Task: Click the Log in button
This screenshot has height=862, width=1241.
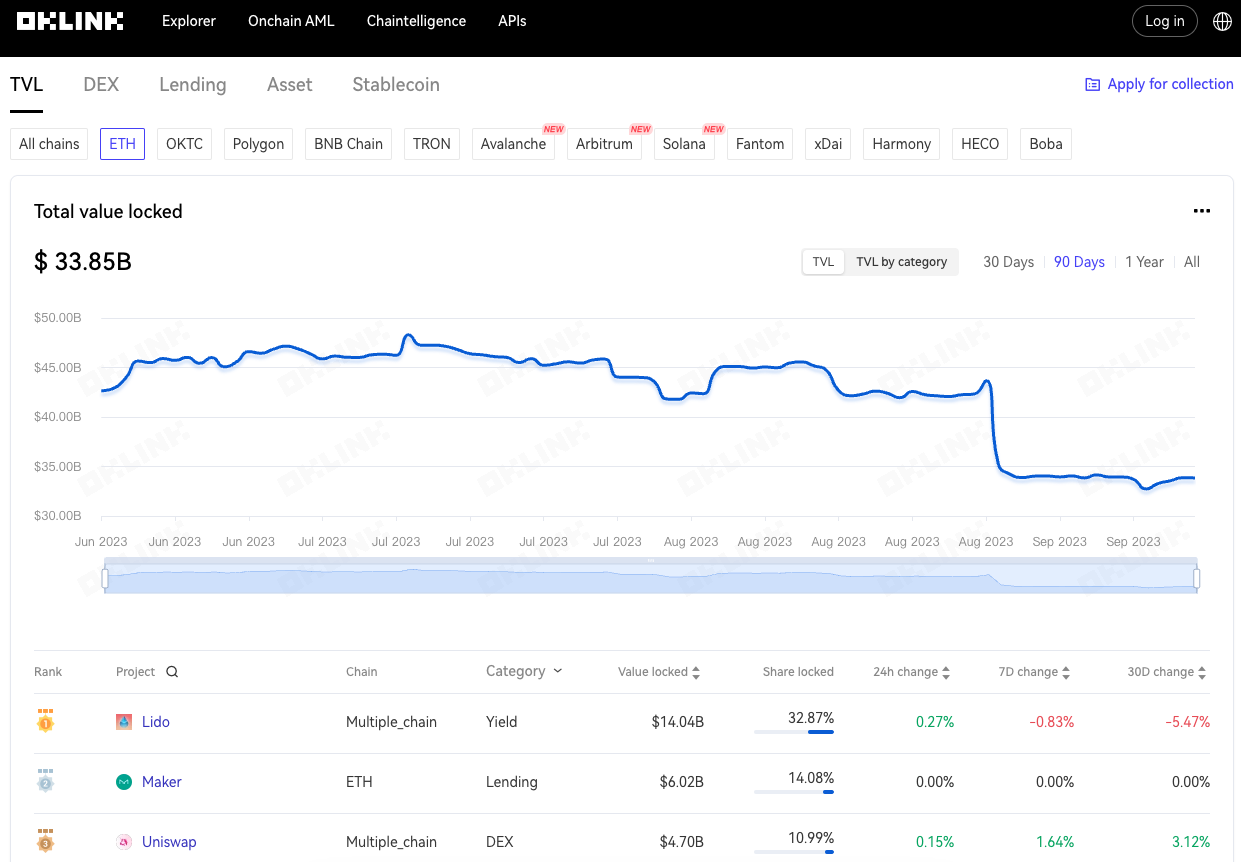Action: [1164, 21]
